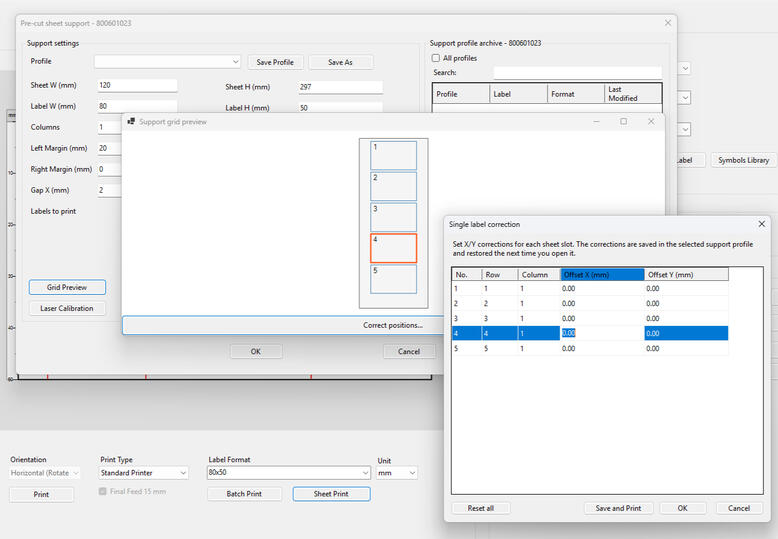Open the Orientation dropdown

point(45,473)
